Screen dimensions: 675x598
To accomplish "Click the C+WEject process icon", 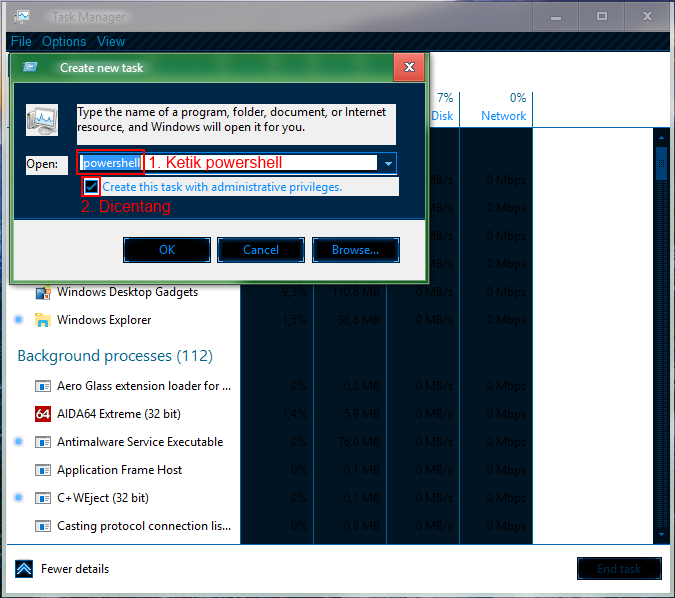I will 43,498.
